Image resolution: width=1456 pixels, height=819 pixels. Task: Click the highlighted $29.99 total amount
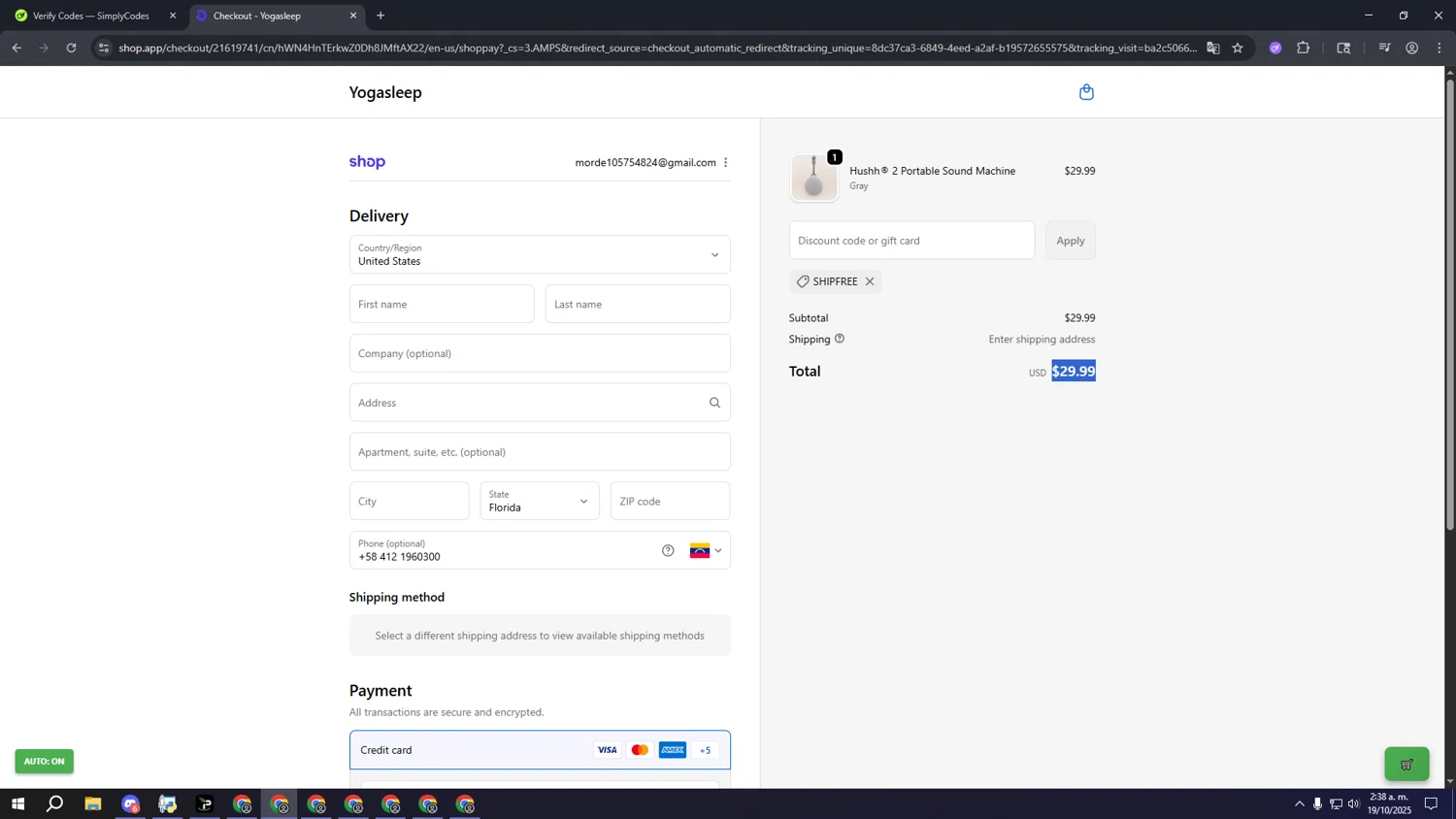[x=1074, y=372]
